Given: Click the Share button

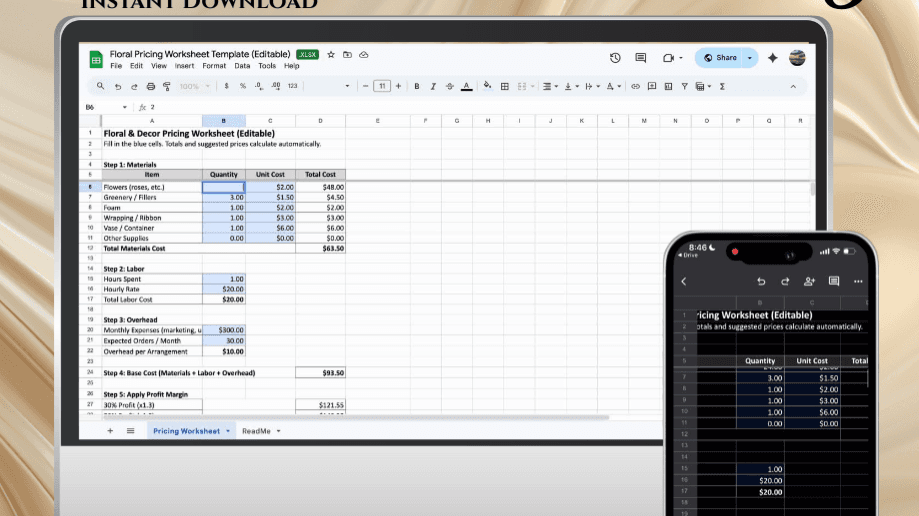Looking at the screenshot, I should 720,57.
